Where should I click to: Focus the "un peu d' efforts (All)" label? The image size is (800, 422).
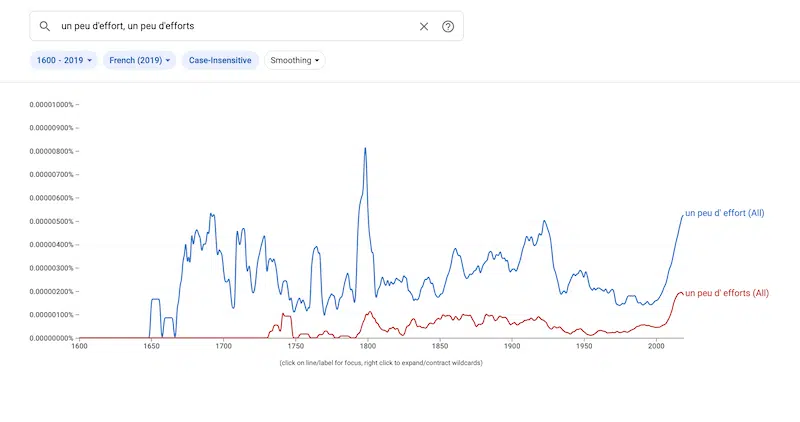727,292
